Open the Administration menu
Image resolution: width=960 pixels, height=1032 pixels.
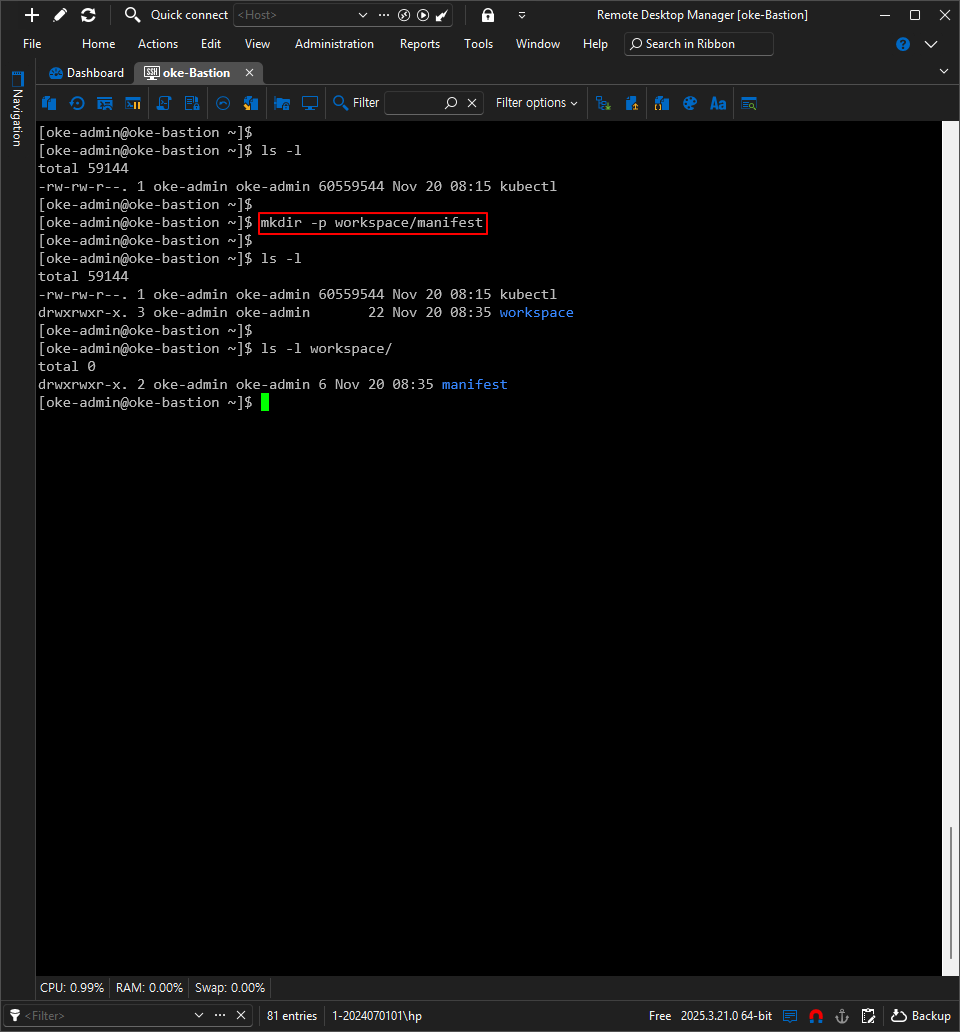(x=334, y=44)
